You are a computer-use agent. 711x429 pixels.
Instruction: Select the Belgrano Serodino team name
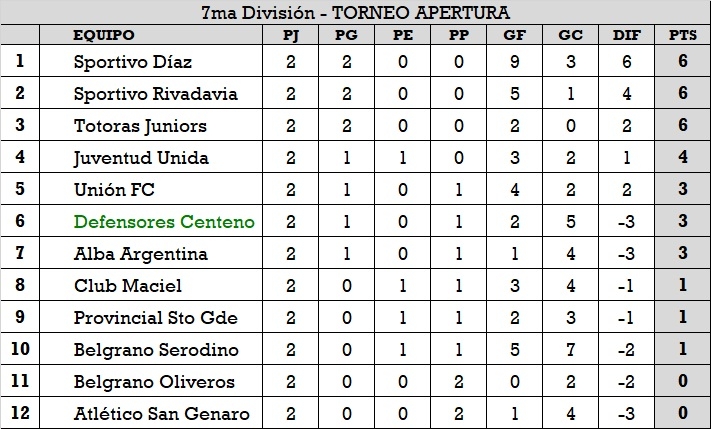click(x=157, y=350)
